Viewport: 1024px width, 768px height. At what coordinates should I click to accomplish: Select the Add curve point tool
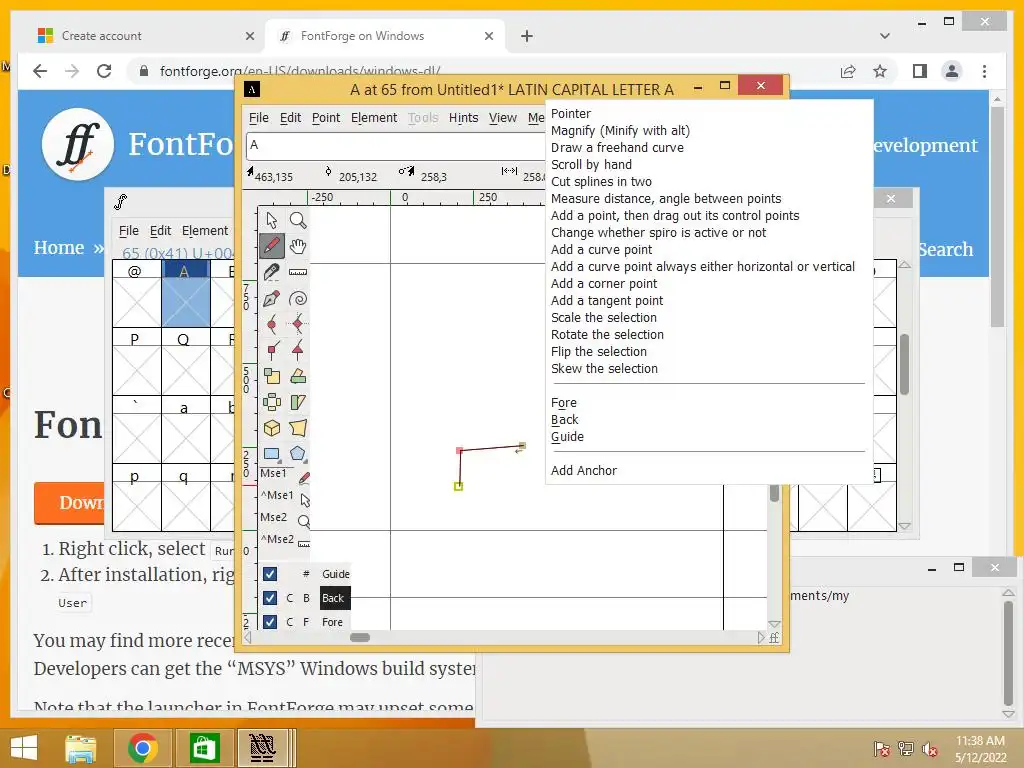(x=272, y=325)
